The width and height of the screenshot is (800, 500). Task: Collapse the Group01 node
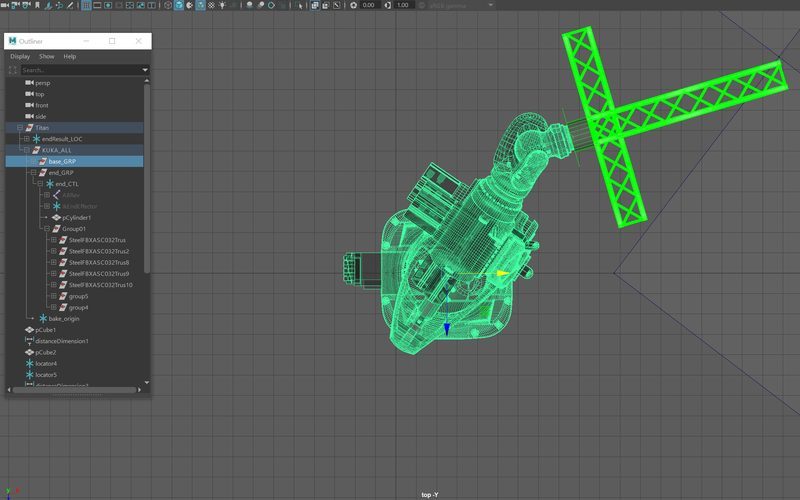click(47, 229)
